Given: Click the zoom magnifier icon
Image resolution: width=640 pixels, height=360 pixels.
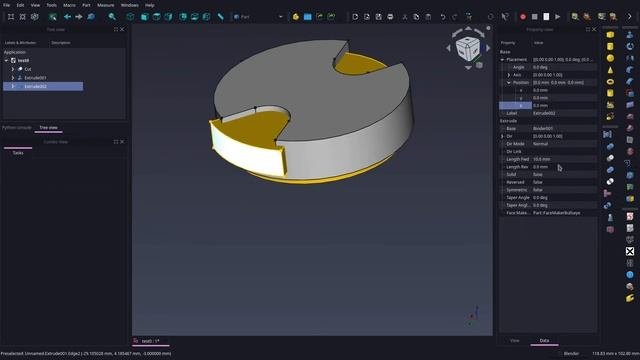Looking at the screenshot, I should (x=112, y=17).
